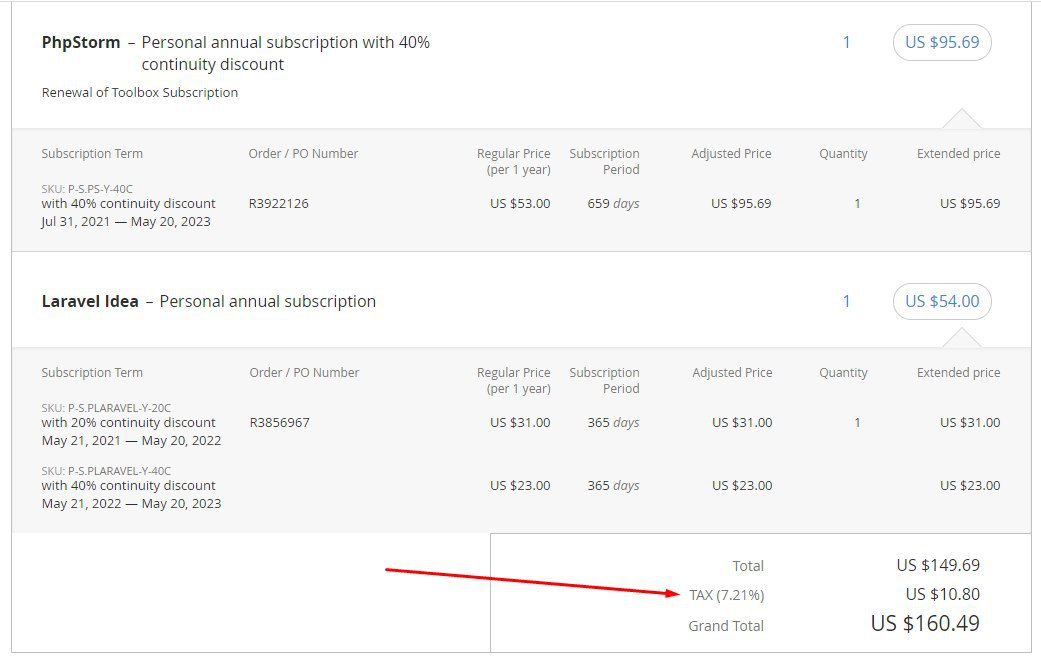Image resolution: width=1041 pixels, height=657 pixels.
Task: Click the grand total US $160.49
Action: [925, 624]
